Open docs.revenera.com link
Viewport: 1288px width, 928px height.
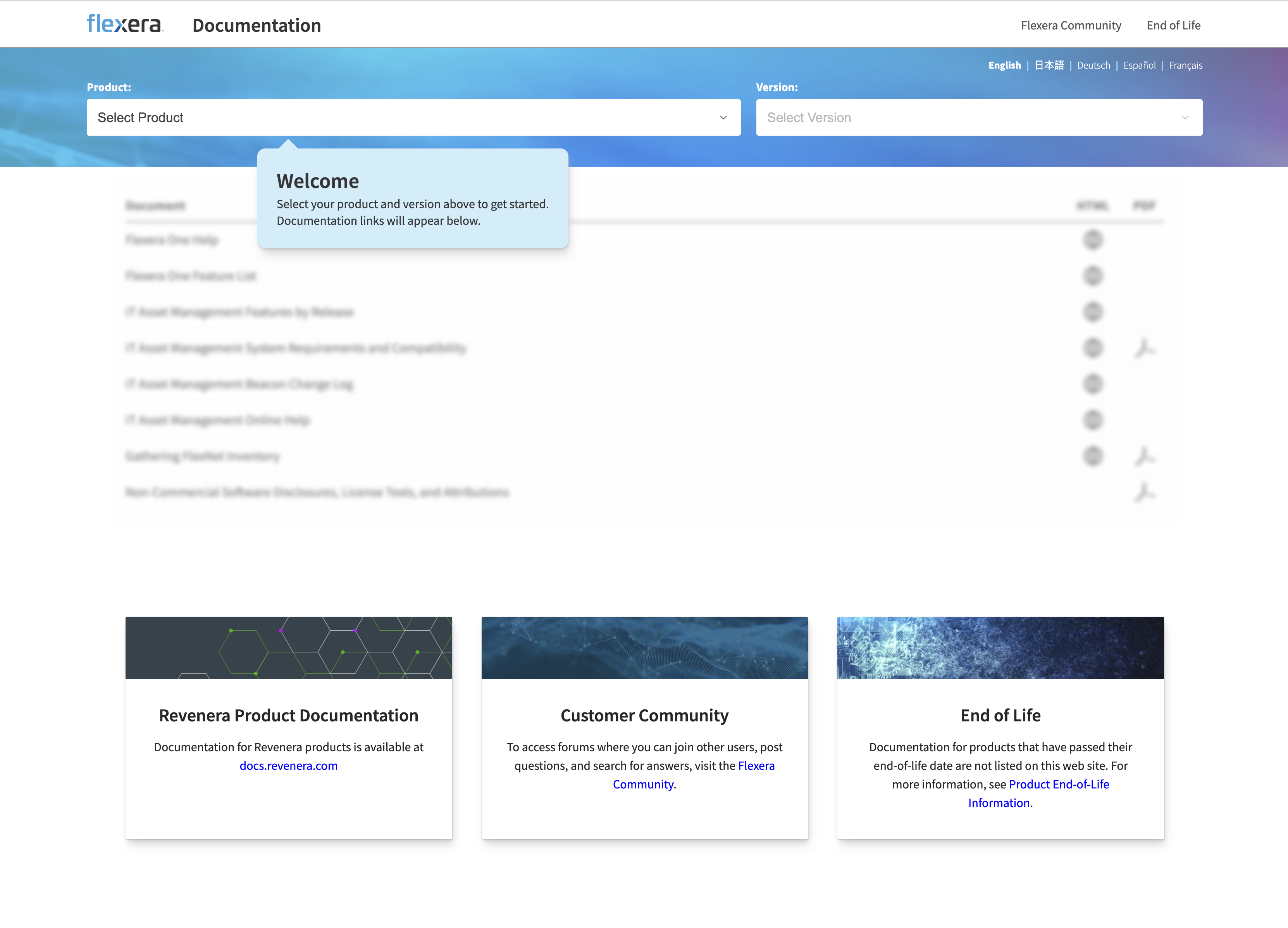[x=289, y=766]
